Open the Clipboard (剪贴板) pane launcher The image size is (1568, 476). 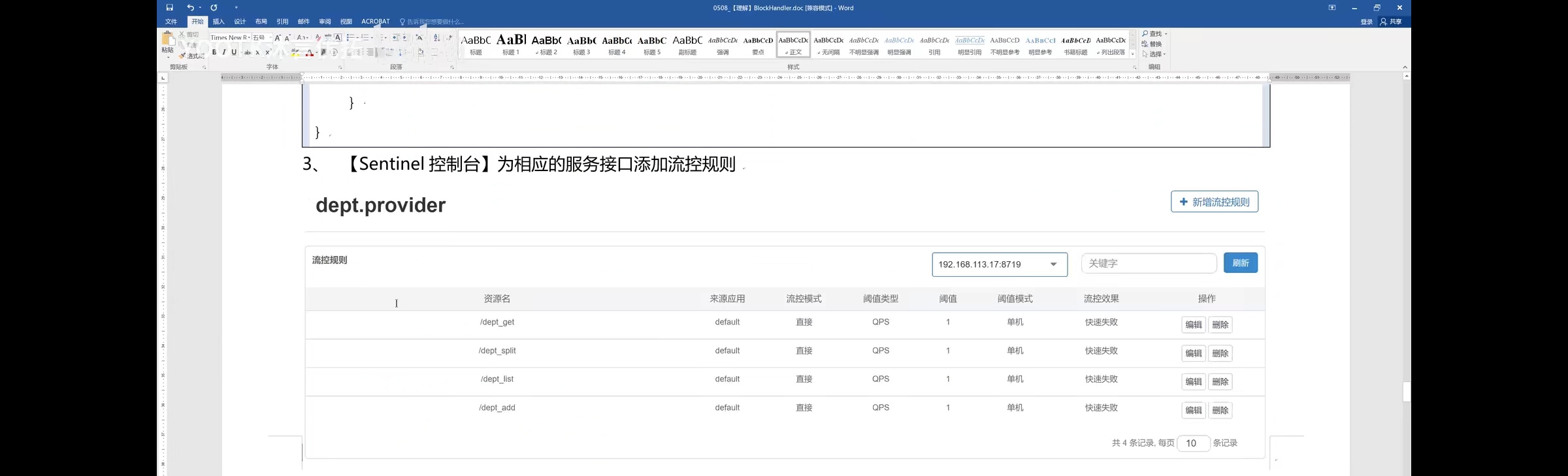(x=204, y=68)
